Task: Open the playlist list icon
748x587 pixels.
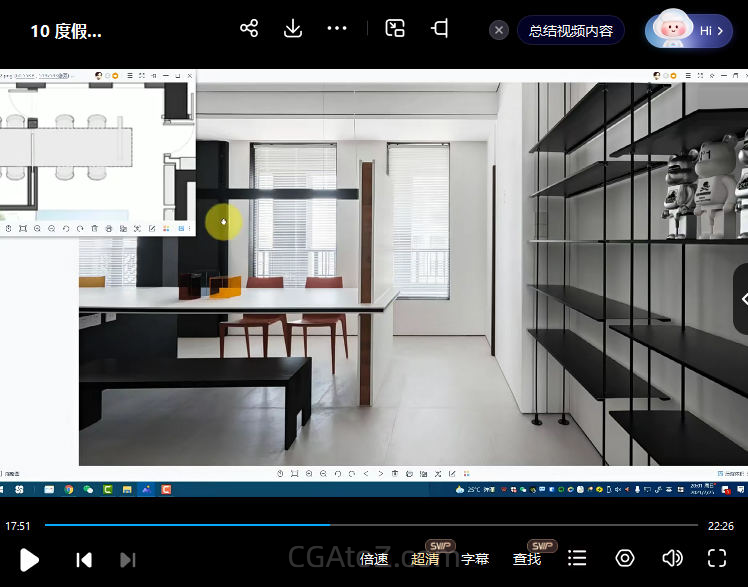Action: [577, 558]
